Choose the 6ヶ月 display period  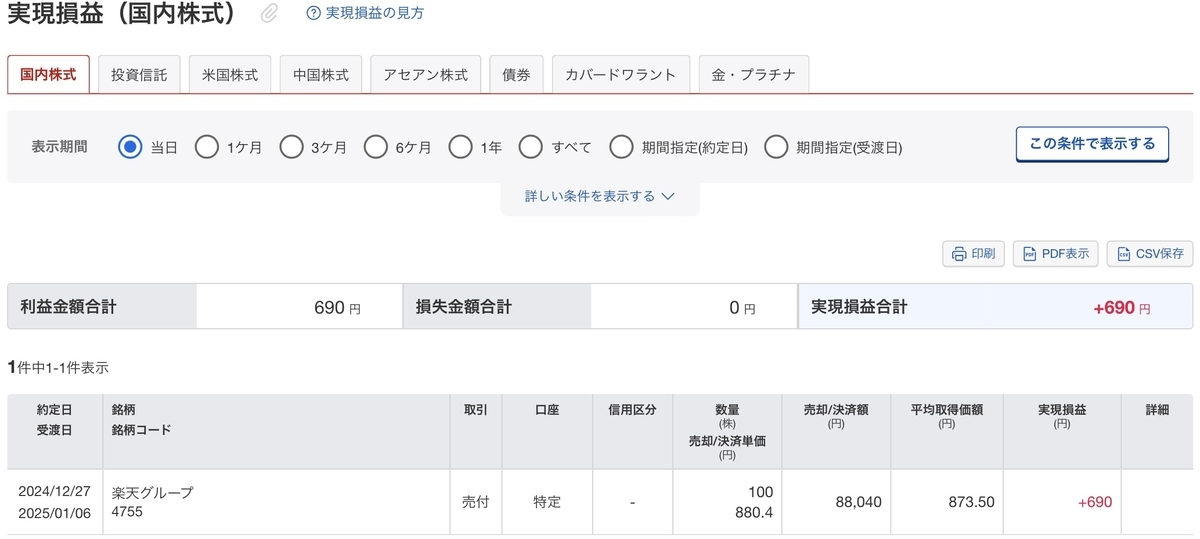tap(376, 147)
